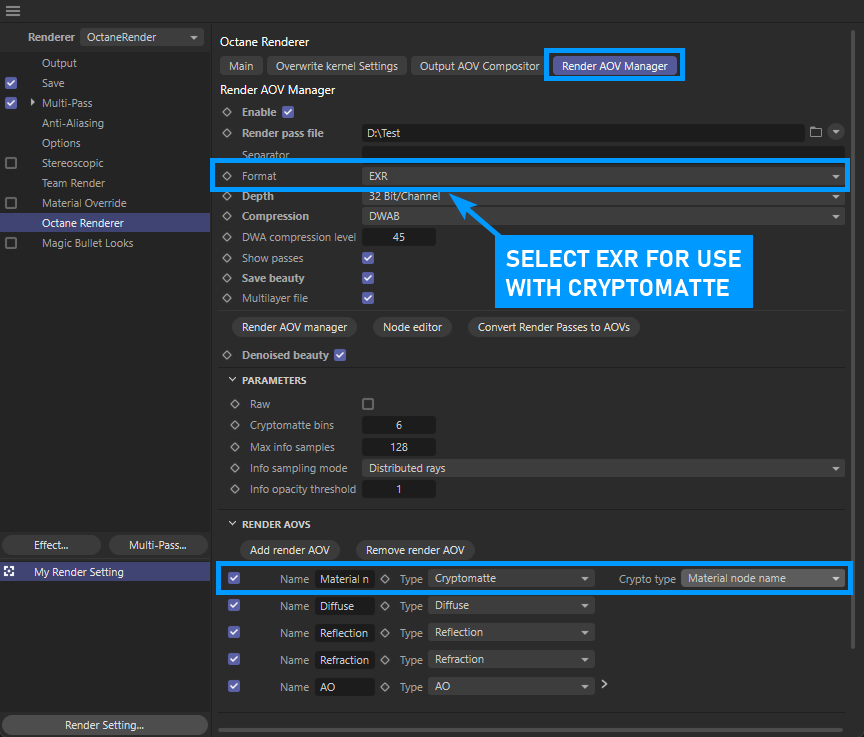Select Anti-Aliasing in the settings list
Screen dimensions: 864x737
coord(73,123)
